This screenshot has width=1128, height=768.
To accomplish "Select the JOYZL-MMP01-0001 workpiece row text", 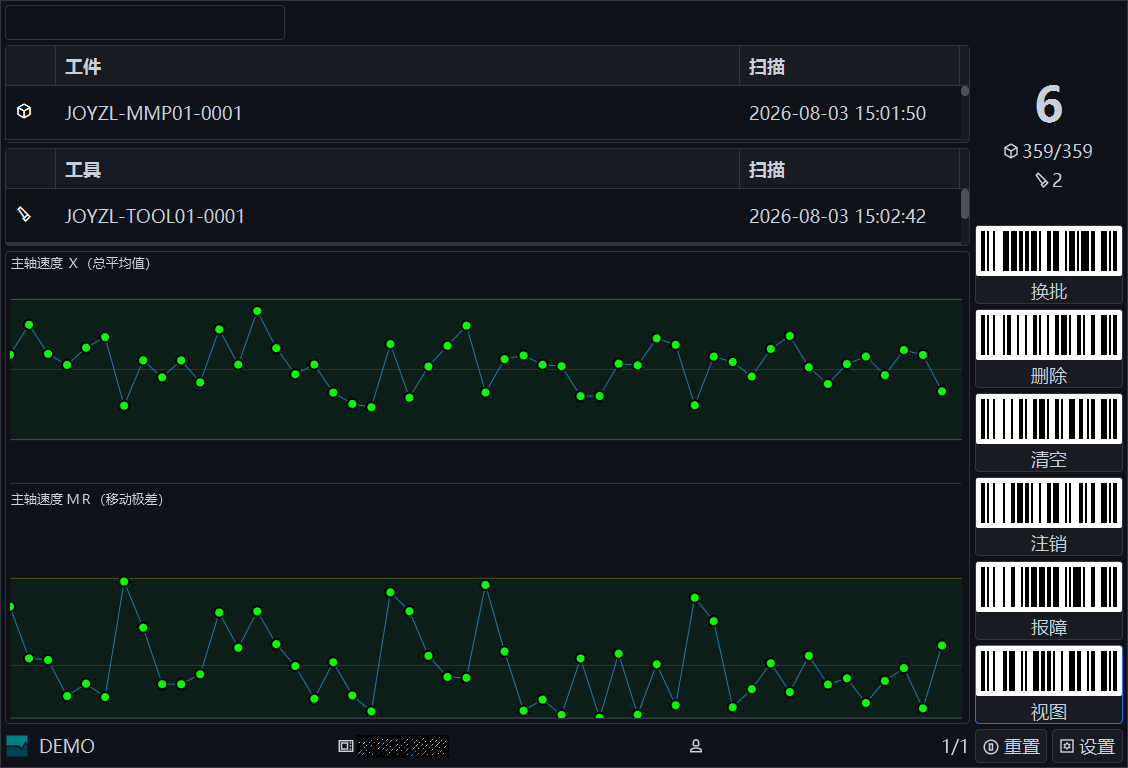I will click(153, 113).
